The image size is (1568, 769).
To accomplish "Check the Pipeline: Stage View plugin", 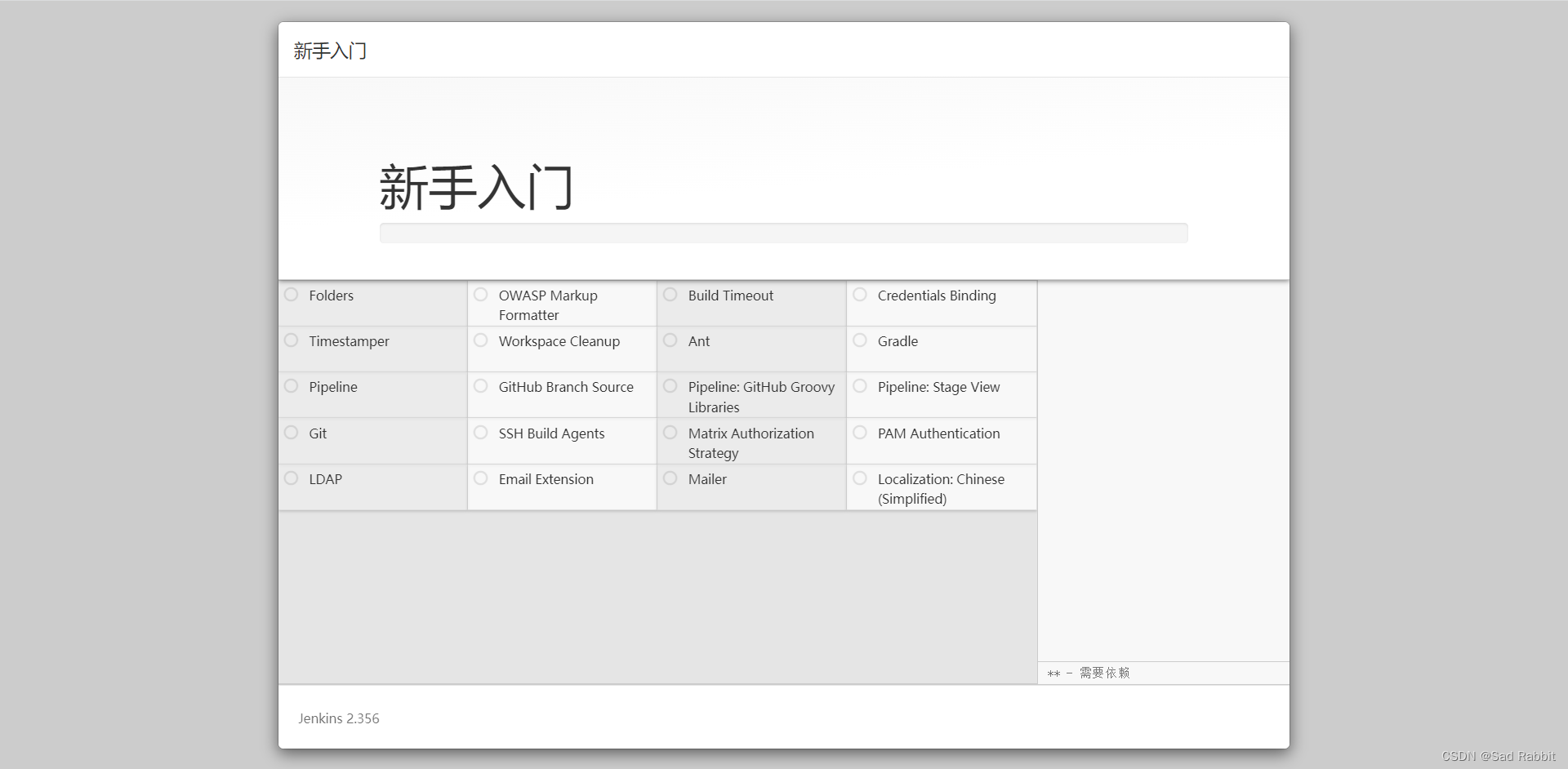I will pos(860,386).
